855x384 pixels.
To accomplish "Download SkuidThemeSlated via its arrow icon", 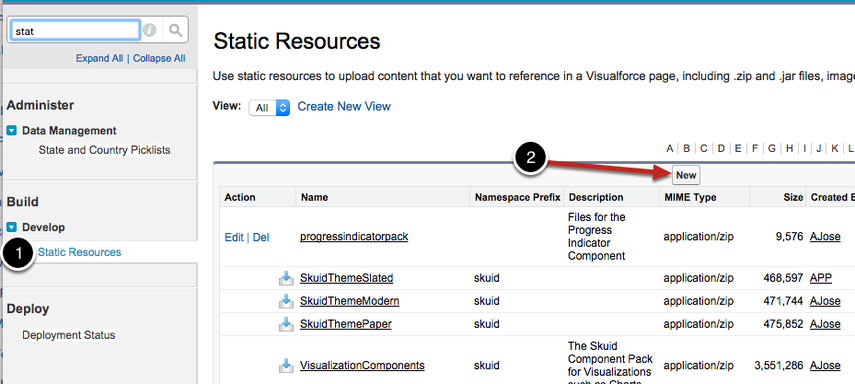I will click(x=286, y=278).
